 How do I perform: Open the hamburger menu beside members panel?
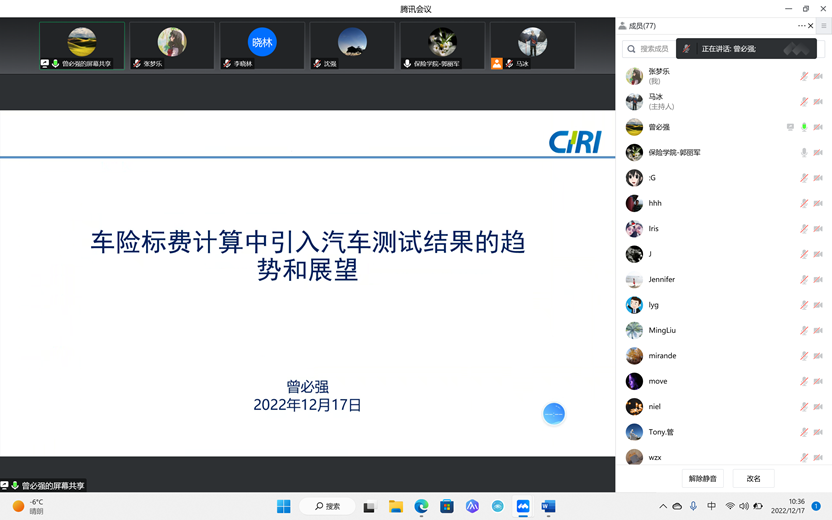[824, 26]
